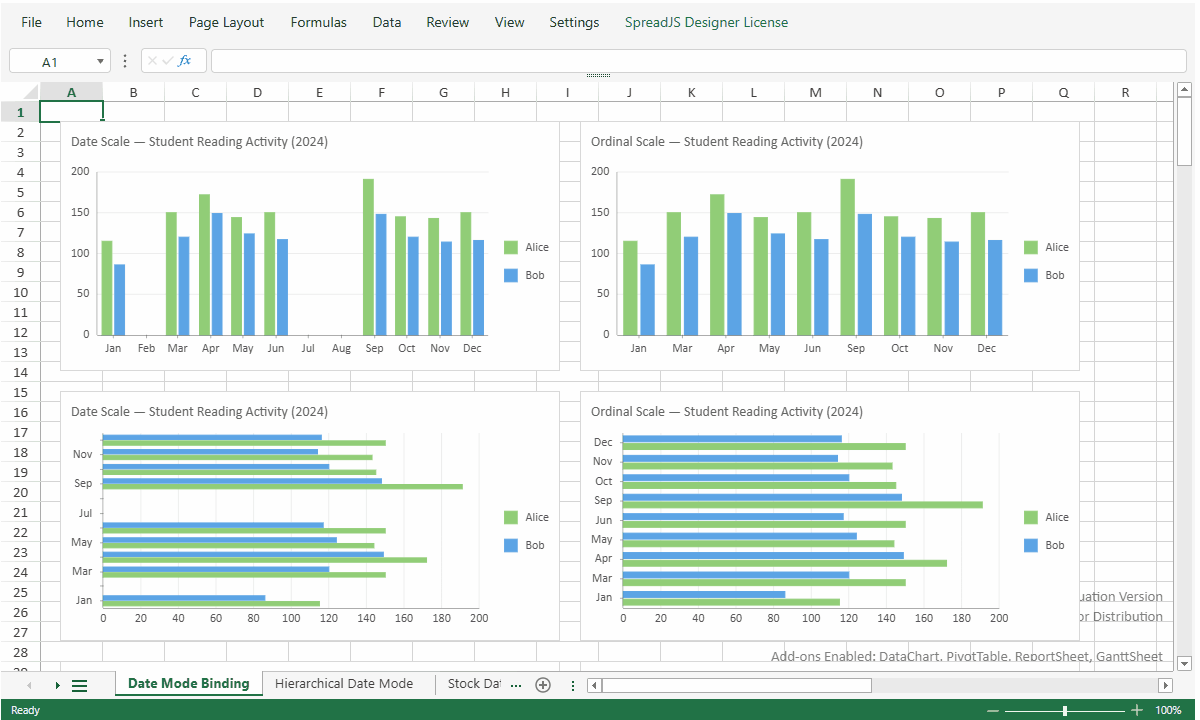Select the Date Mode Binding sheet tab
The image size is (1200, 720).
pyautogui.click(x=188, y=684)
